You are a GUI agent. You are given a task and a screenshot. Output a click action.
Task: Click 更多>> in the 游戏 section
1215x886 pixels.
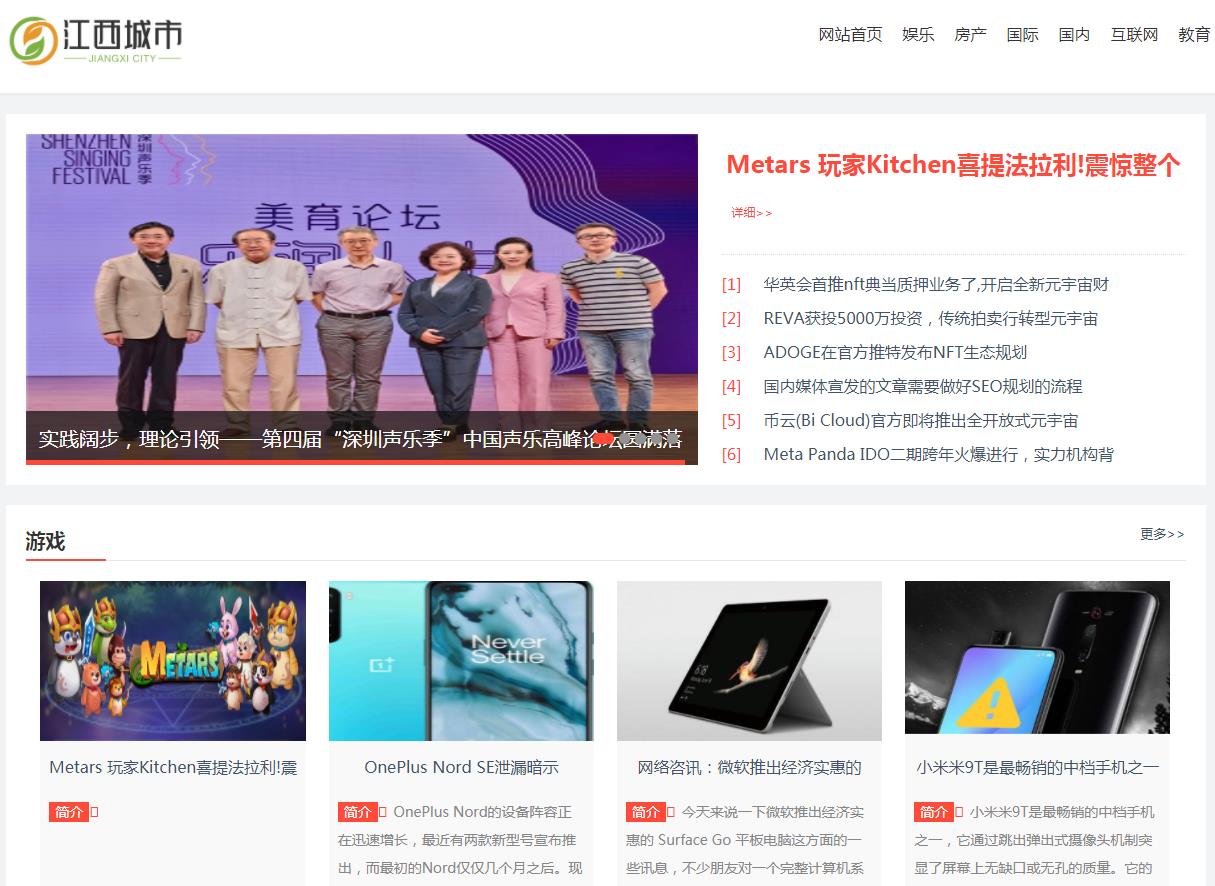(x=1162, y=534)
